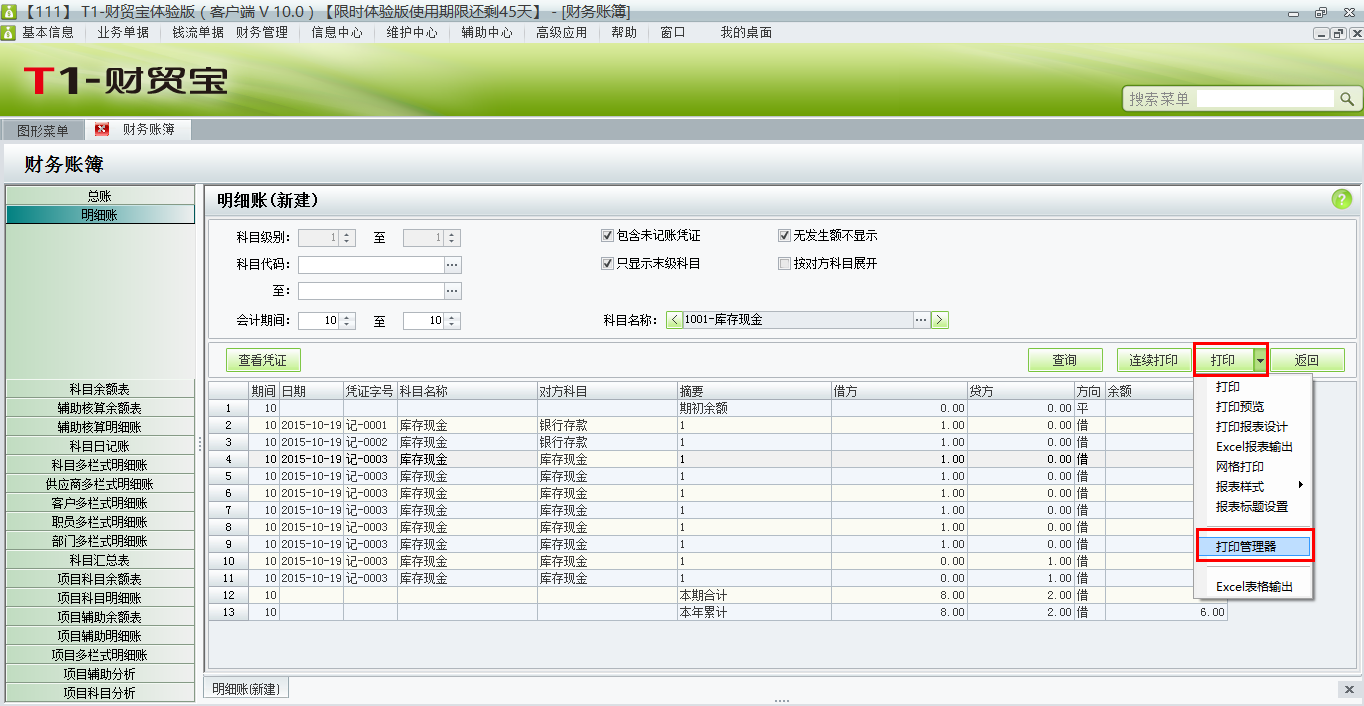Click the green help question mark icon
The image size is (1364, 706).
pos(1341,199)
